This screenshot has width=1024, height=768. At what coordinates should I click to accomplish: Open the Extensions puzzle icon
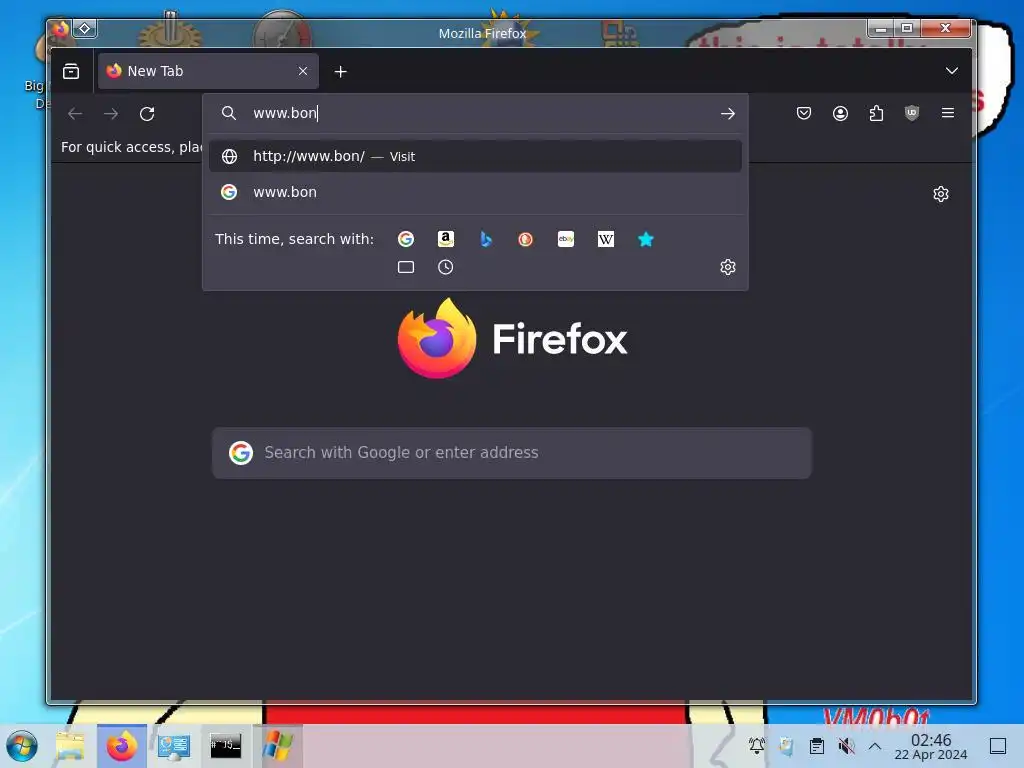tap(876, 114)
